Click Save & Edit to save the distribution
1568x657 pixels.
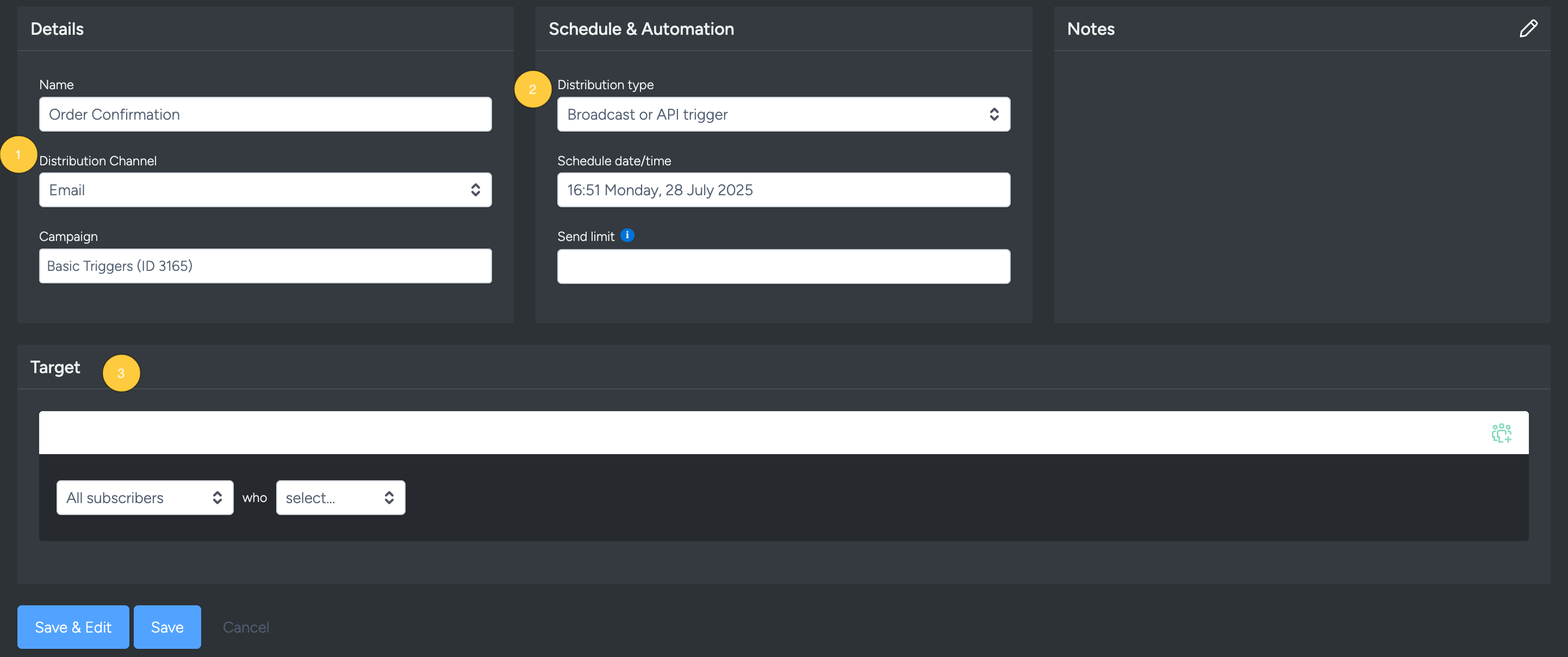[x=73, y=627]
